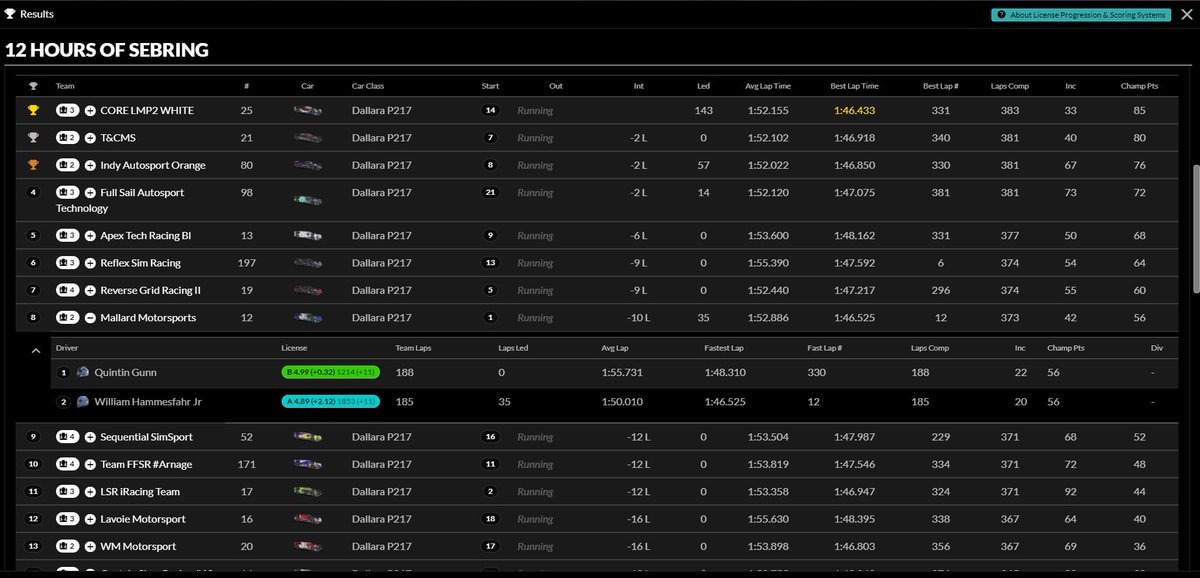Image resolution: width=1200 pixels, height=578 pixels.
Task: Click Running status for T&CMS
Action: pos(535,138)
